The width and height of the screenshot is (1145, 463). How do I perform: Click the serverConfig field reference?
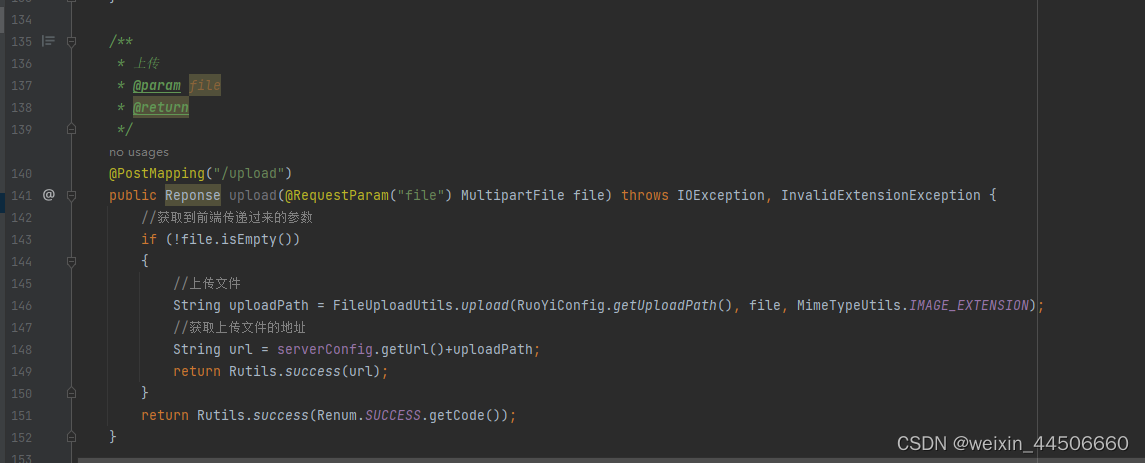click(325, 349)
